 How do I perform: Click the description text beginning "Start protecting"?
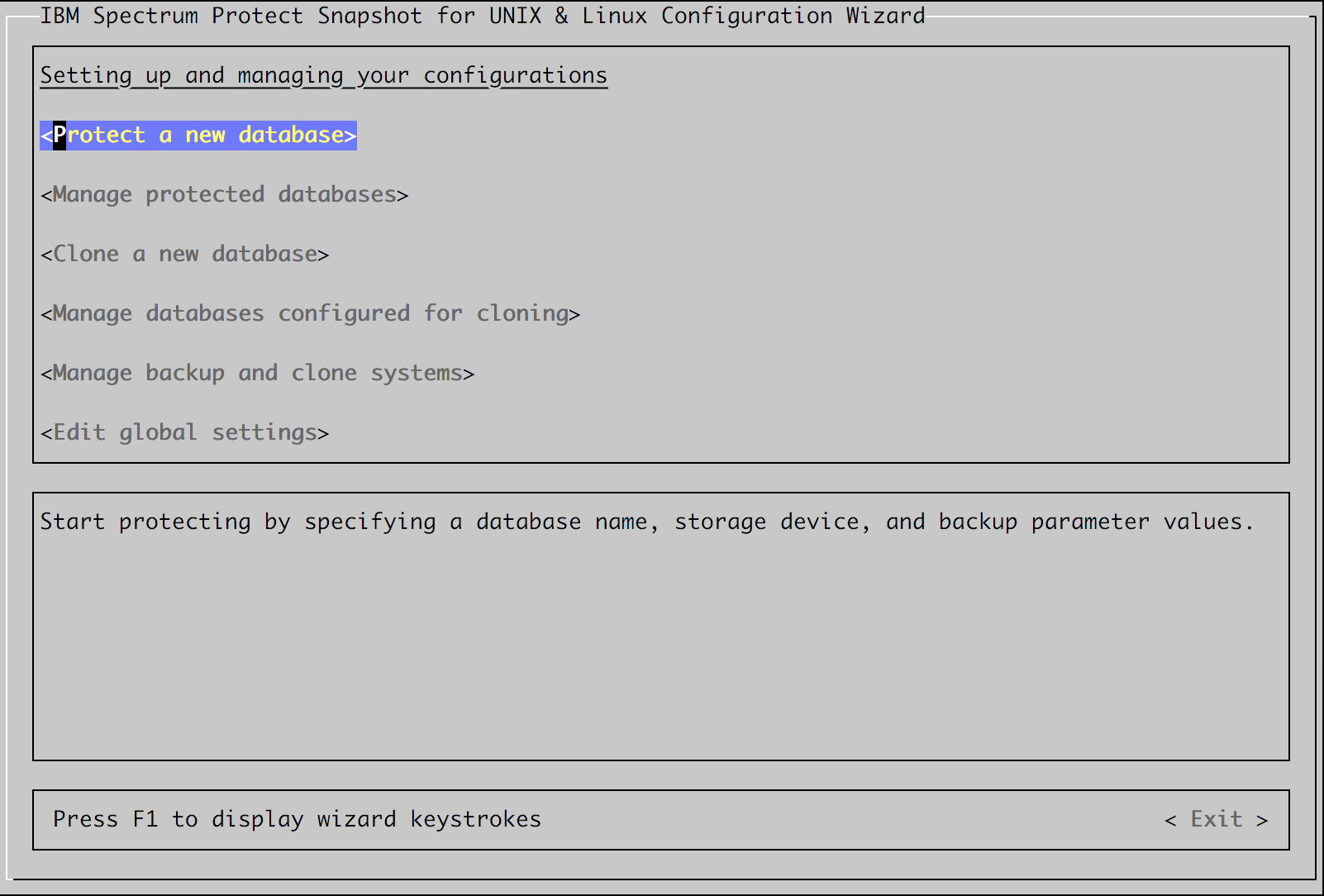coord(646,522)
